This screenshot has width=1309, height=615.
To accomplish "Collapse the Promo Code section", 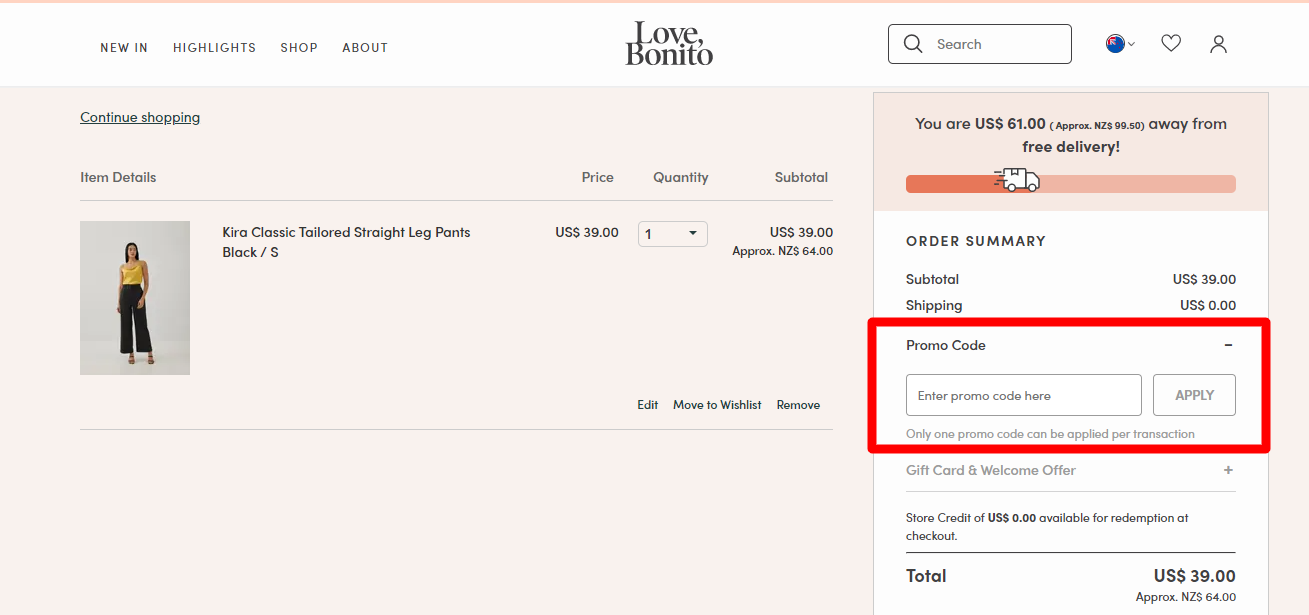I will point(1228,345).
